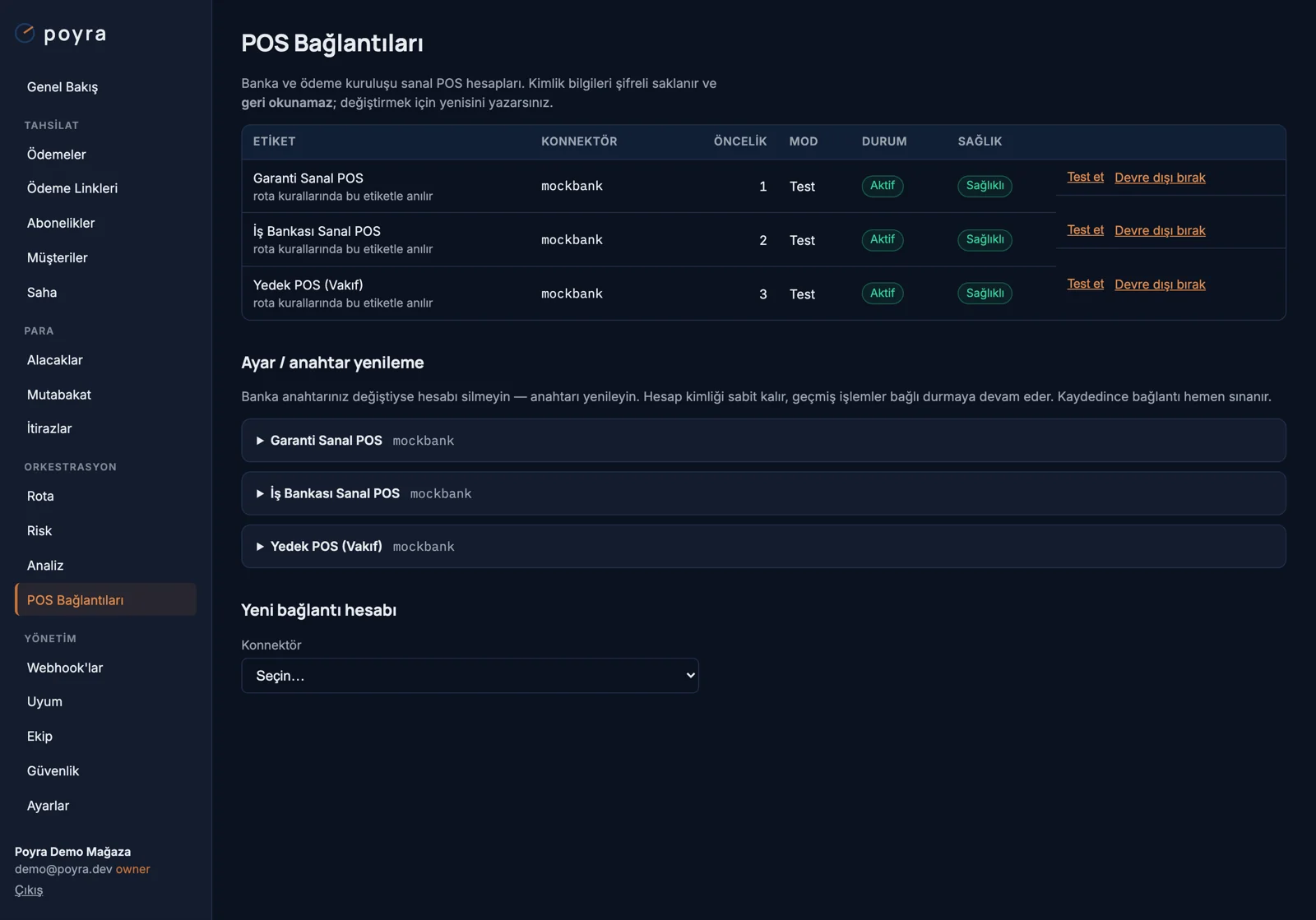Click Test et for Garanti Sanal POS
Screen dimensions: 1316x920
(x=1085, y=177)
